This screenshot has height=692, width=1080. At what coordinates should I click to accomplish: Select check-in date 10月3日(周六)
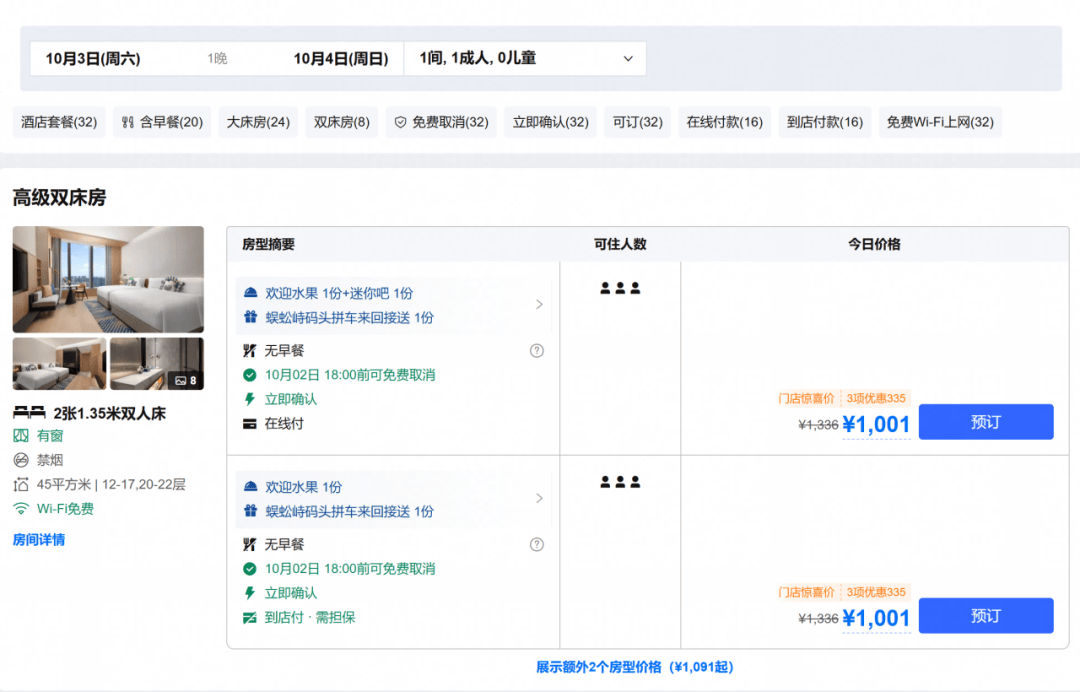(x=93, y=59)
